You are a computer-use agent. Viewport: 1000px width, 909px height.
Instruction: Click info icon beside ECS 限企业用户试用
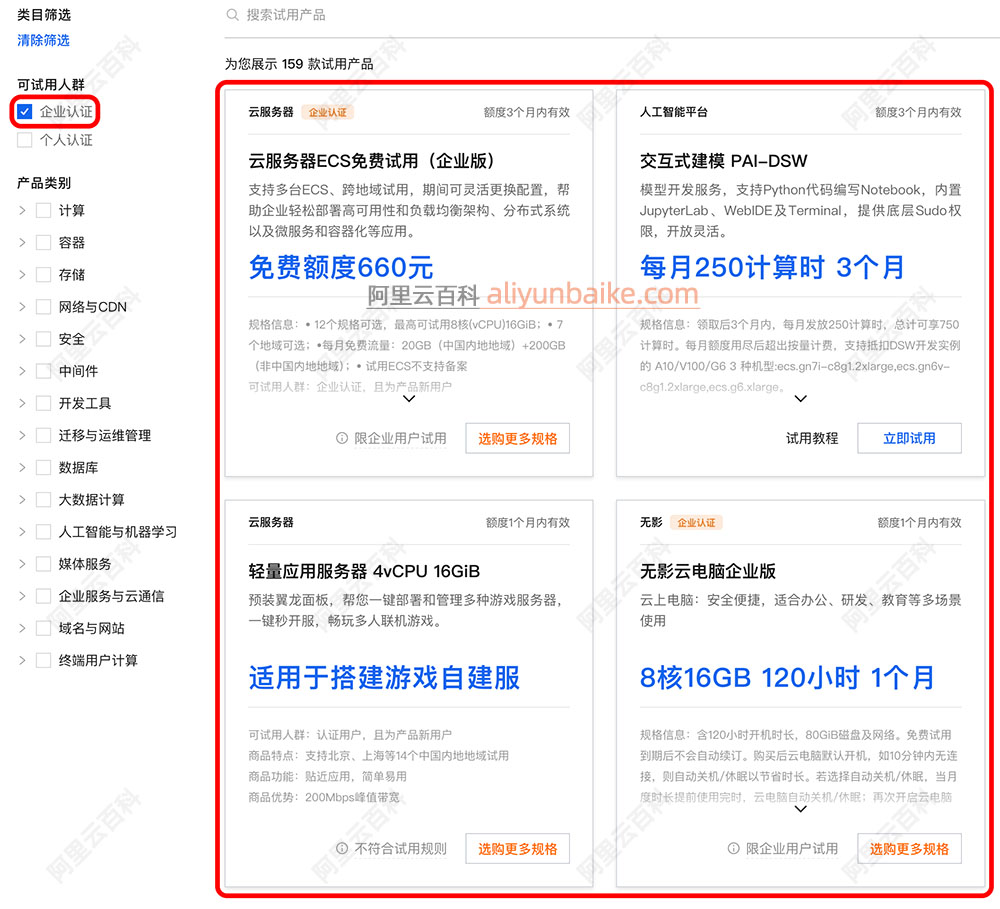pyautogui.click(x=342, y=438)
